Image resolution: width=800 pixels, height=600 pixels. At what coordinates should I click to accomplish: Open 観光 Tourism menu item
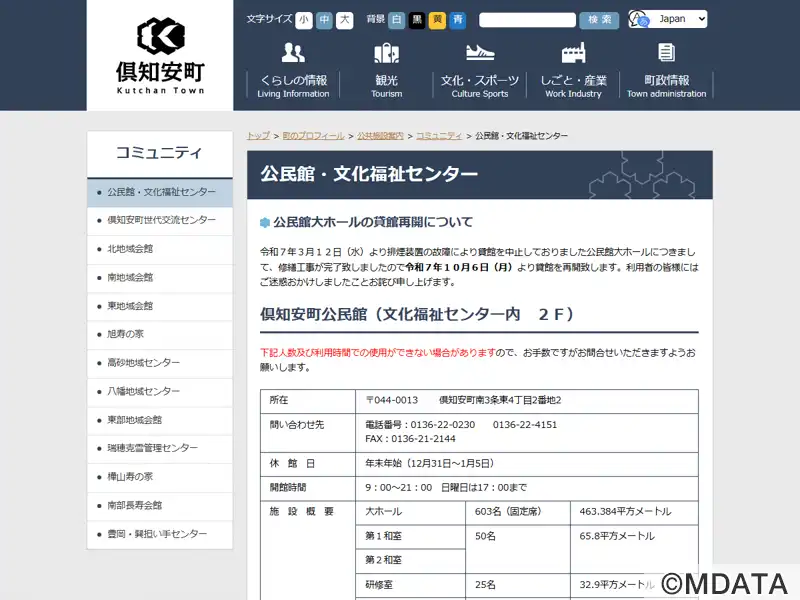coord(387,85)
